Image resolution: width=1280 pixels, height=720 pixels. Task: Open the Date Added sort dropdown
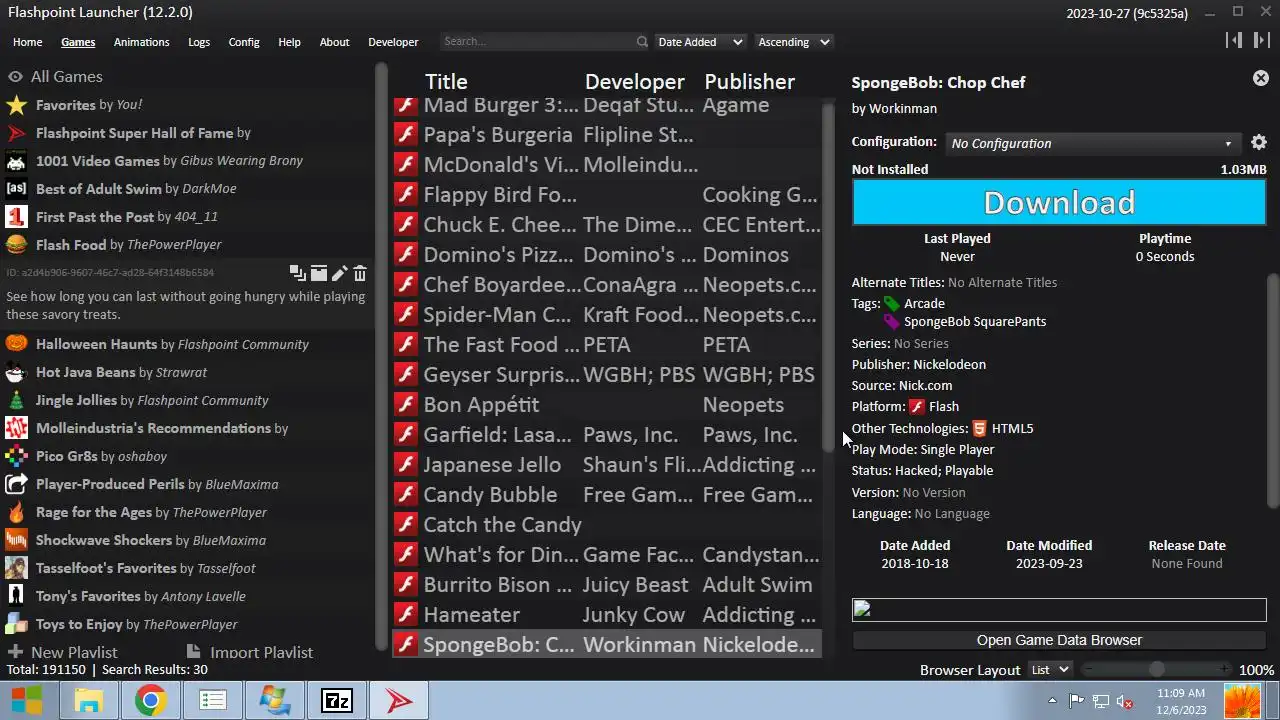700,42
